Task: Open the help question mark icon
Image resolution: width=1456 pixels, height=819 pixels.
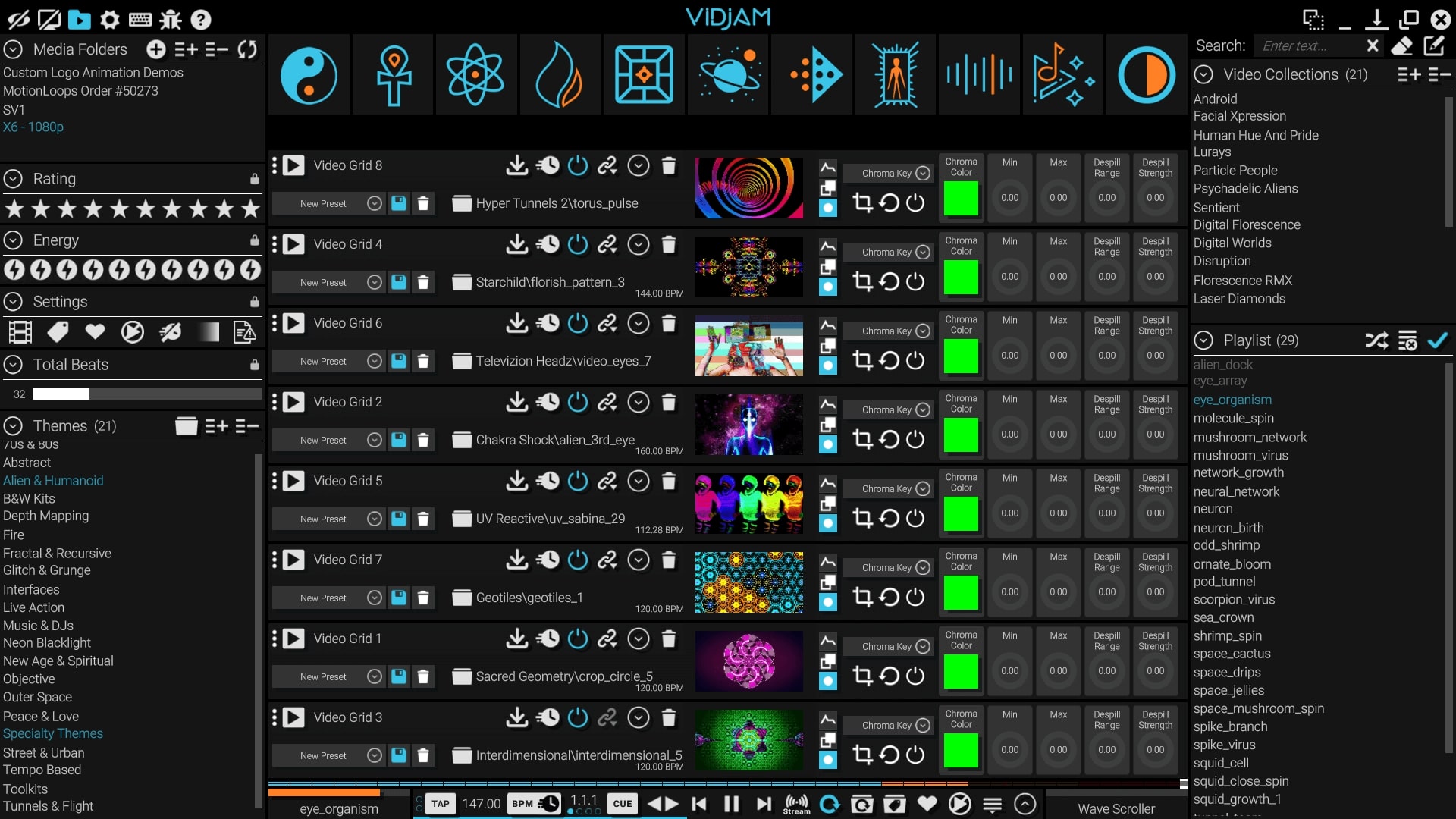Action: (199, 20)
